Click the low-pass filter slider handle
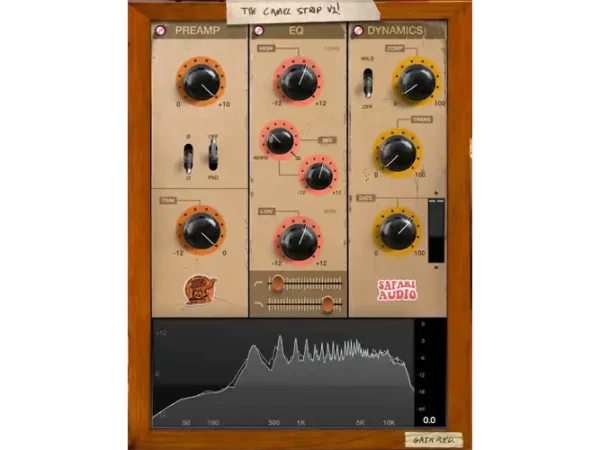Viewport: 600px width, 450px height. tap(327, 304)
